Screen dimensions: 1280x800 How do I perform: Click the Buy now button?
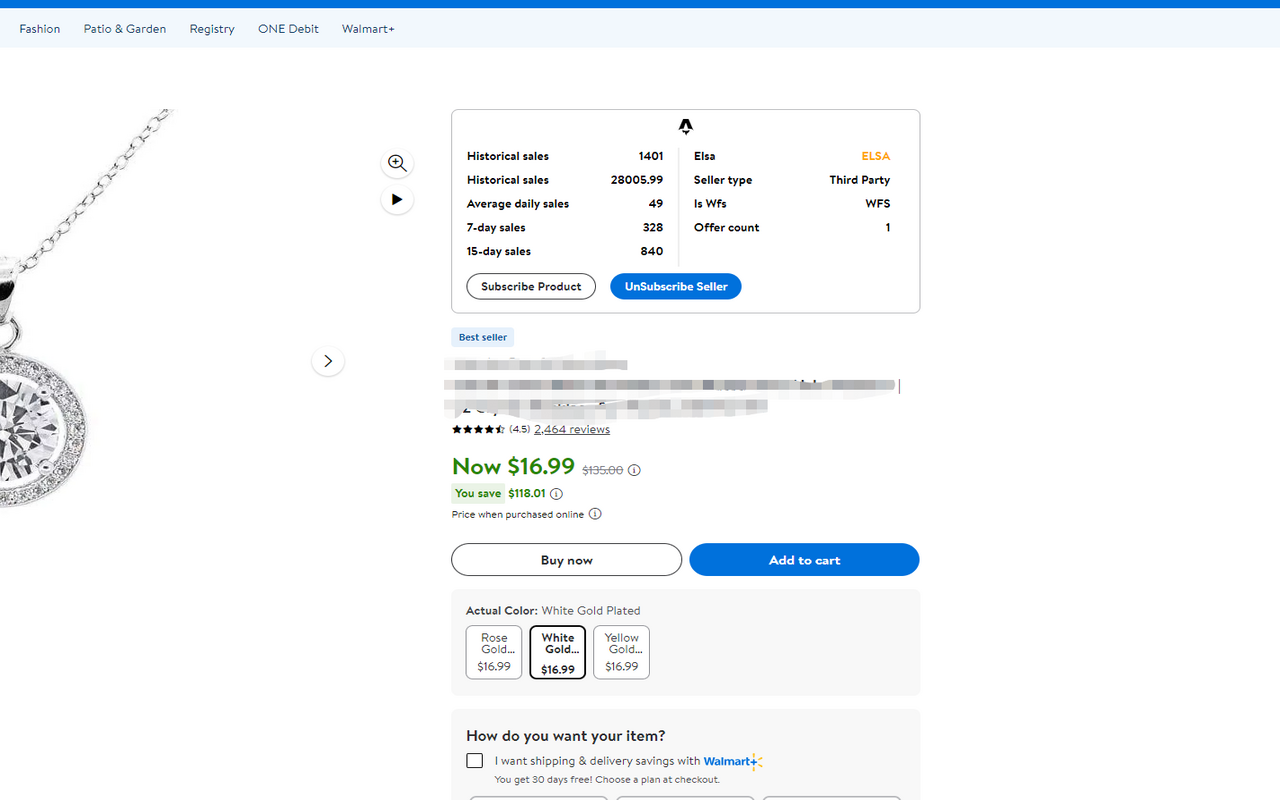point(566,560)
